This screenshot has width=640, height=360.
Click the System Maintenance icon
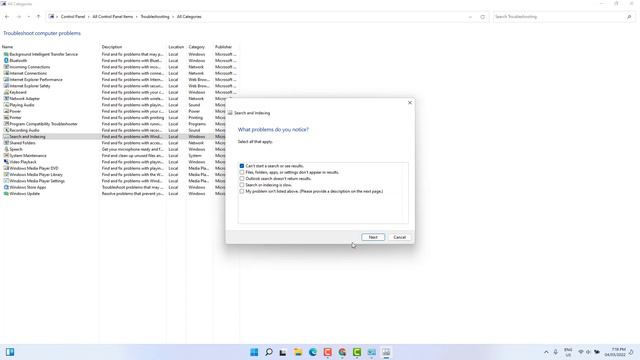tap(6, 156)
